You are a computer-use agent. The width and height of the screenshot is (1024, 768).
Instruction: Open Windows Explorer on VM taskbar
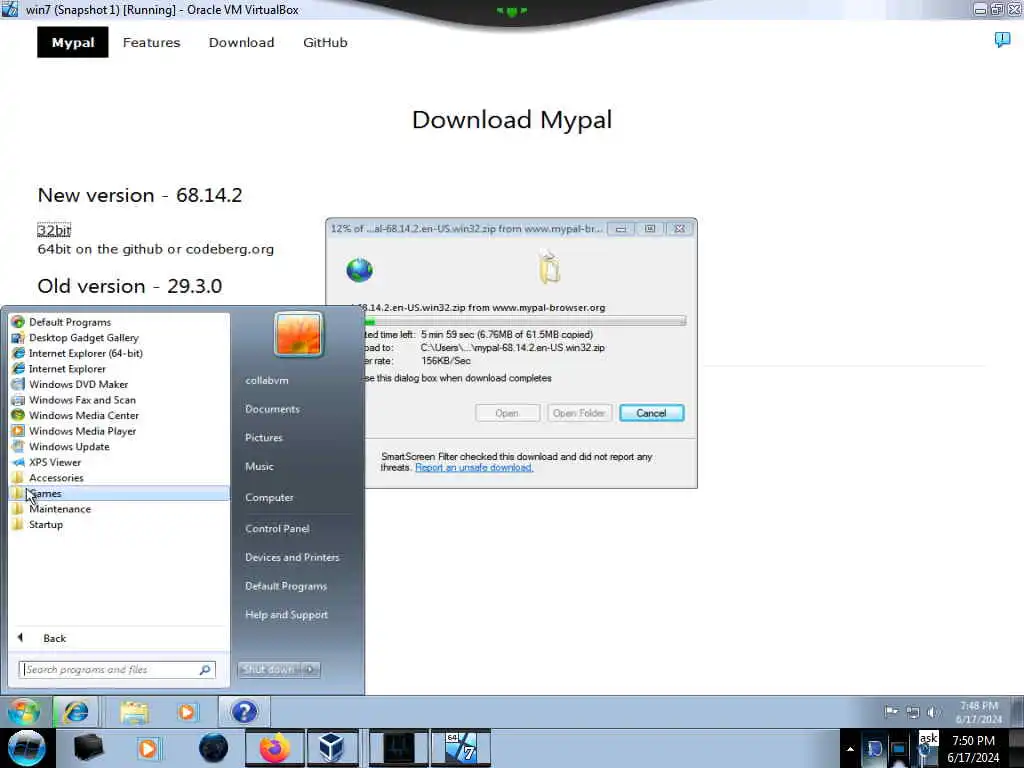click(135, 712)
